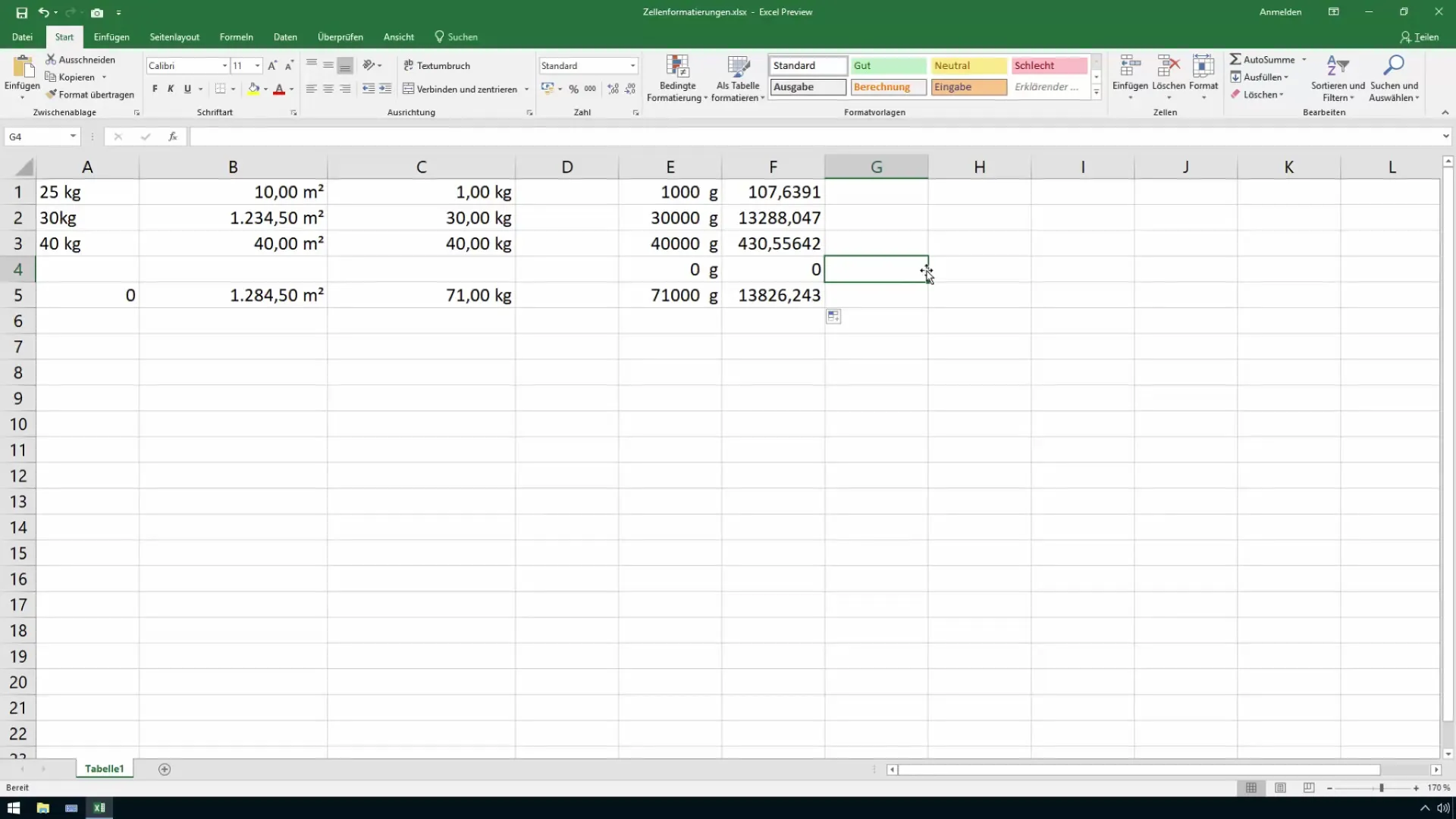The width and height of the screenshot is (1456, 819).
Task: Select cell B2 containing 1.234,50 m²
Action: click(x=233, y=218)
